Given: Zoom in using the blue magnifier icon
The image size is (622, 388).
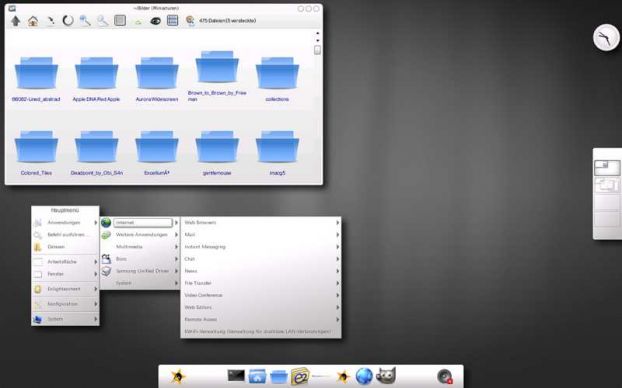Looking at the screenshot, I should tap(85, 21).
